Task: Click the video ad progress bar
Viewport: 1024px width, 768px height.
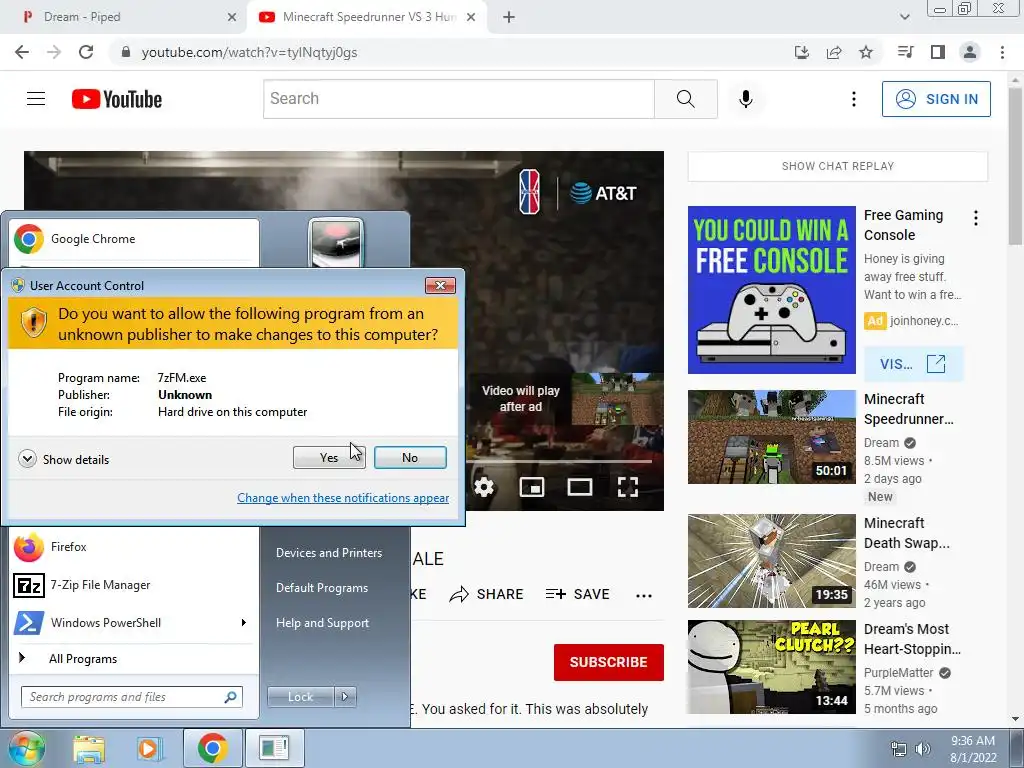Action: 558,461
